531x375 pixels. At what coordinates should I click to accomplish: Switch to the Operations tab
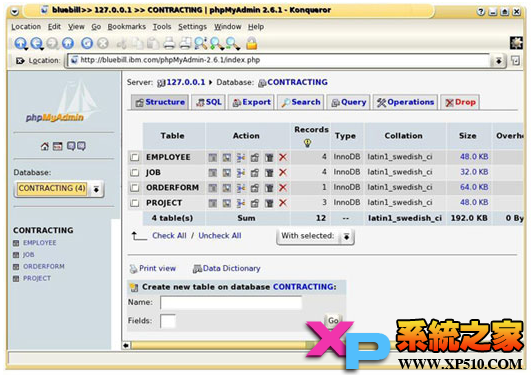(405, 102)
